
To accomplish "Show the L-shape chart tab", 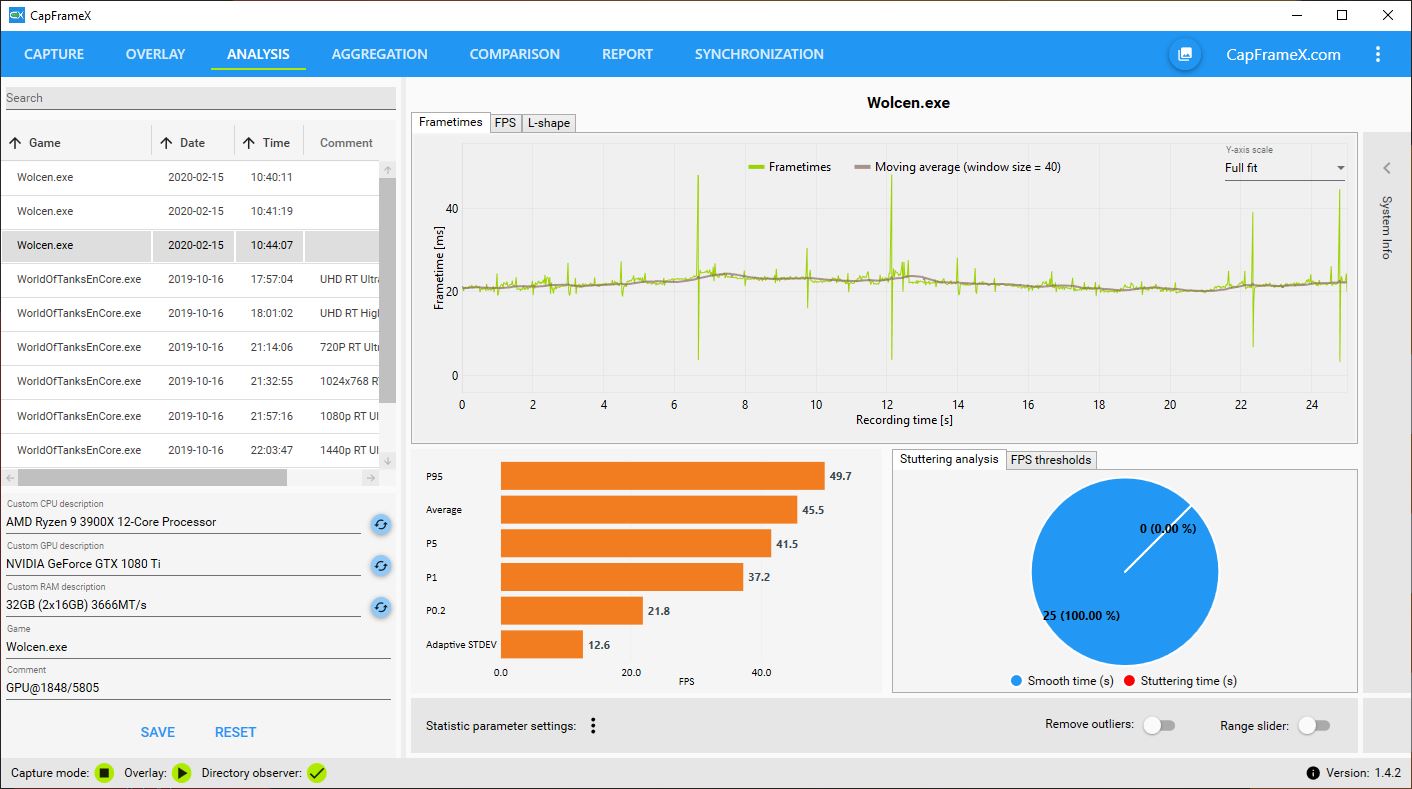I will (x=548, y=122).
